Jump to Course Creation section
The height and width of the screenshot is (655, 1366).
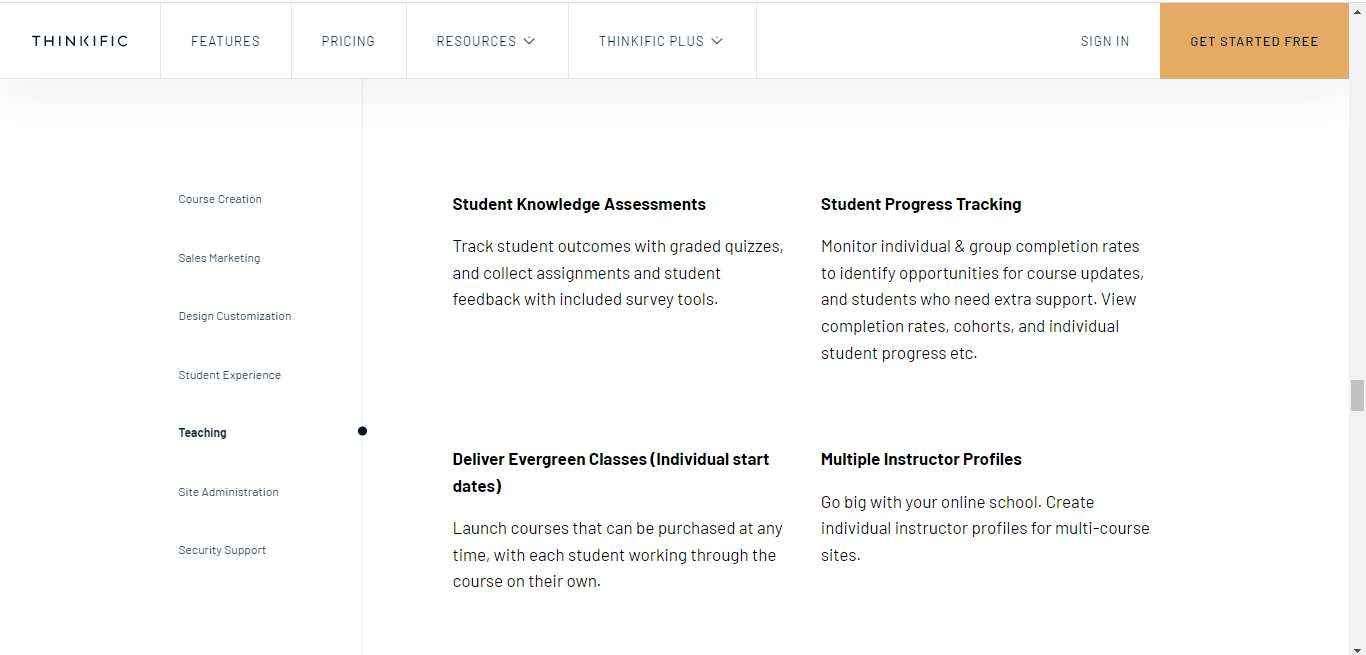click(220, 199)
